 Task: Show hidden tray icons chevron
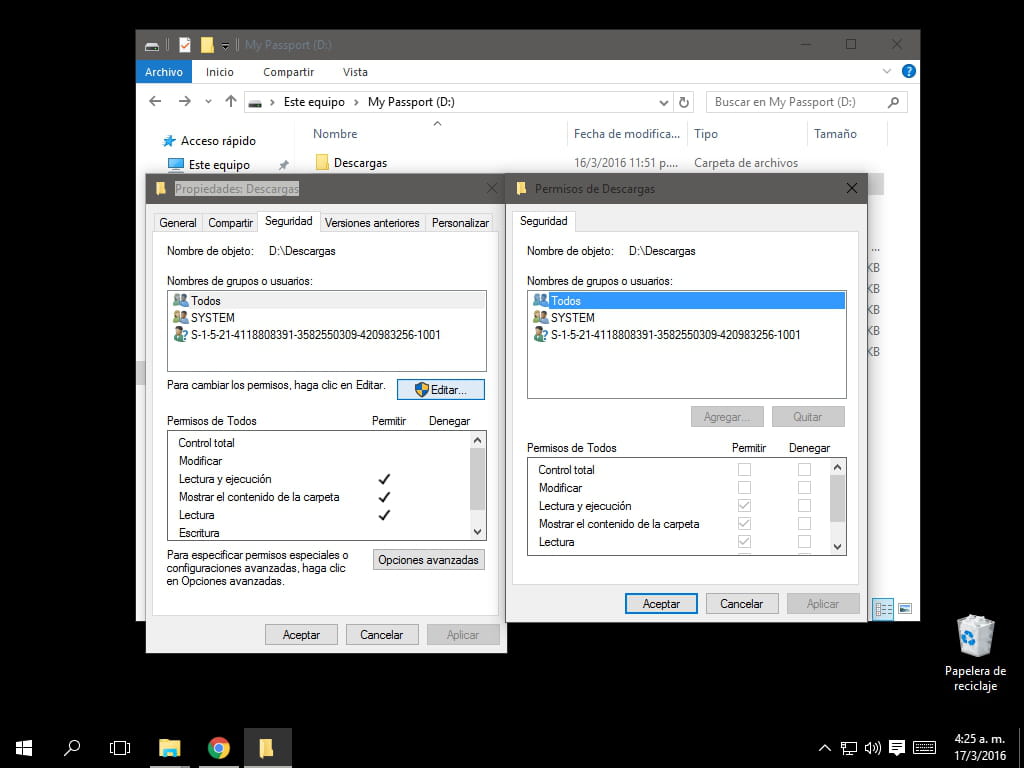pos(825,748)
